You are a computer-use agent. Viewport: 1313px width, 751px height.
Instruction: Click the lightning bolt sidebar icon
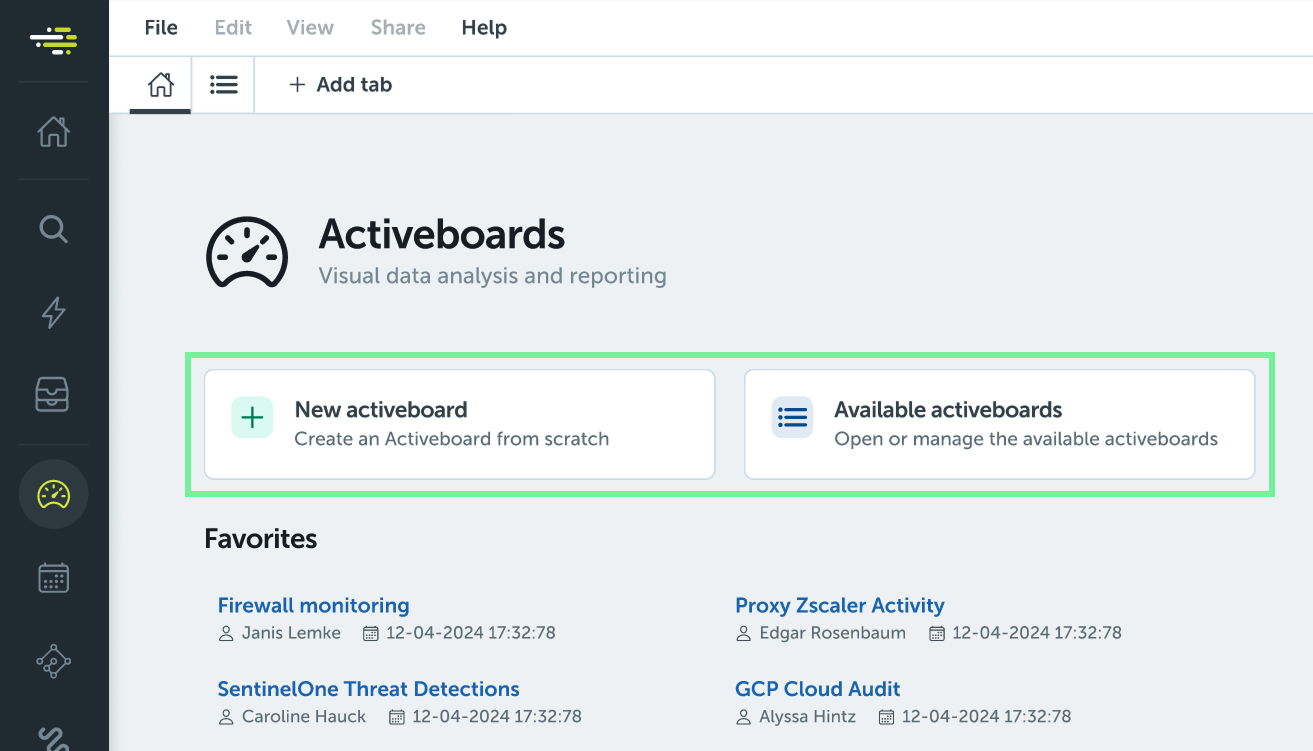point(54,313)
